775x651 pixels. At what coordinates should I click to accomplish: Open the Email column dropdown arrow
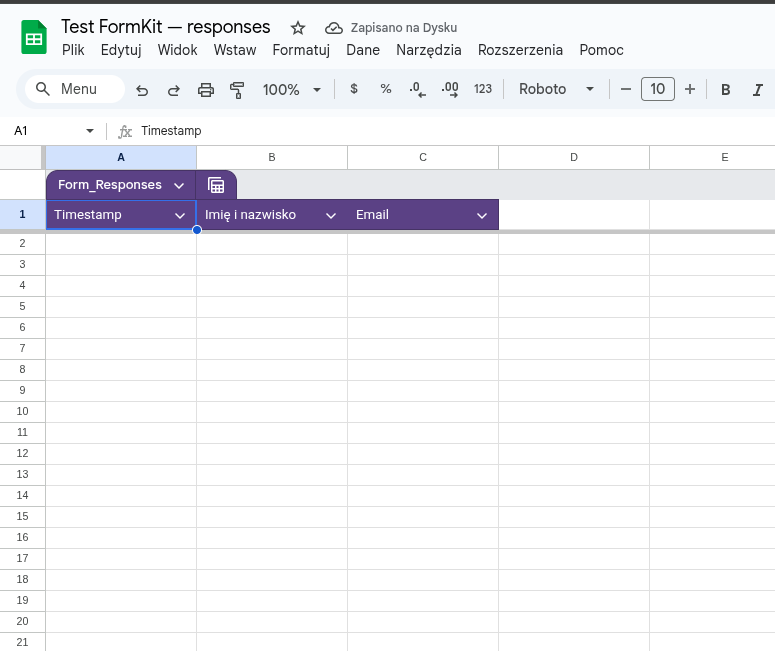tap(482, 215)
